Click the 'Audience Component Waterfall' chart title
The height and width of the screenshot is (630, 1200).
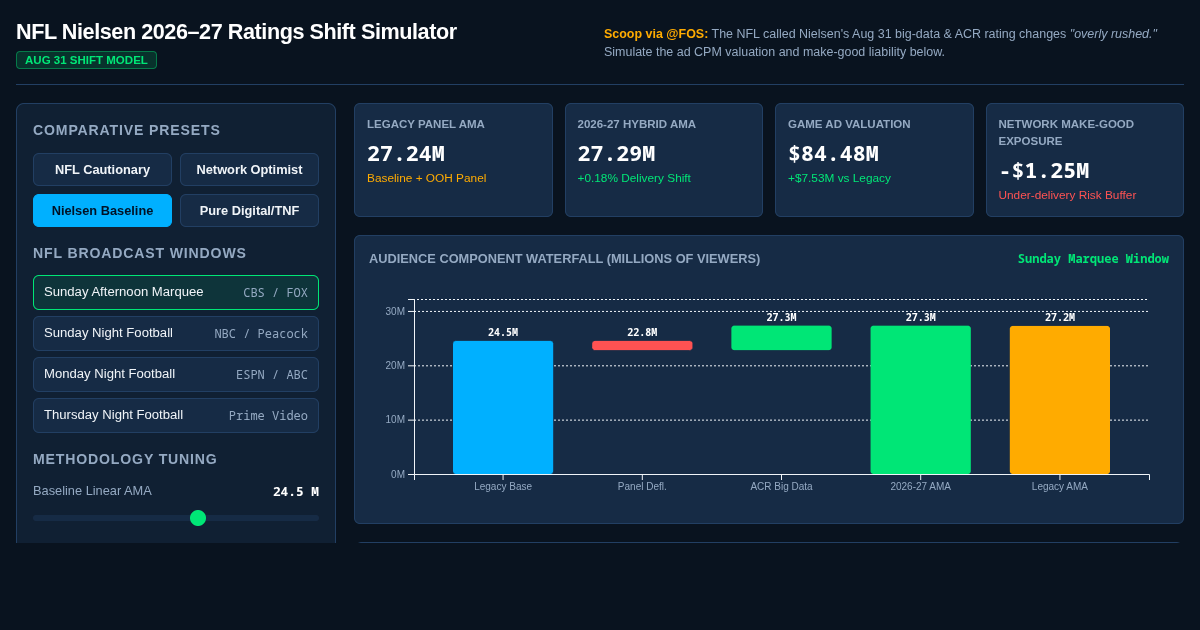564,259
